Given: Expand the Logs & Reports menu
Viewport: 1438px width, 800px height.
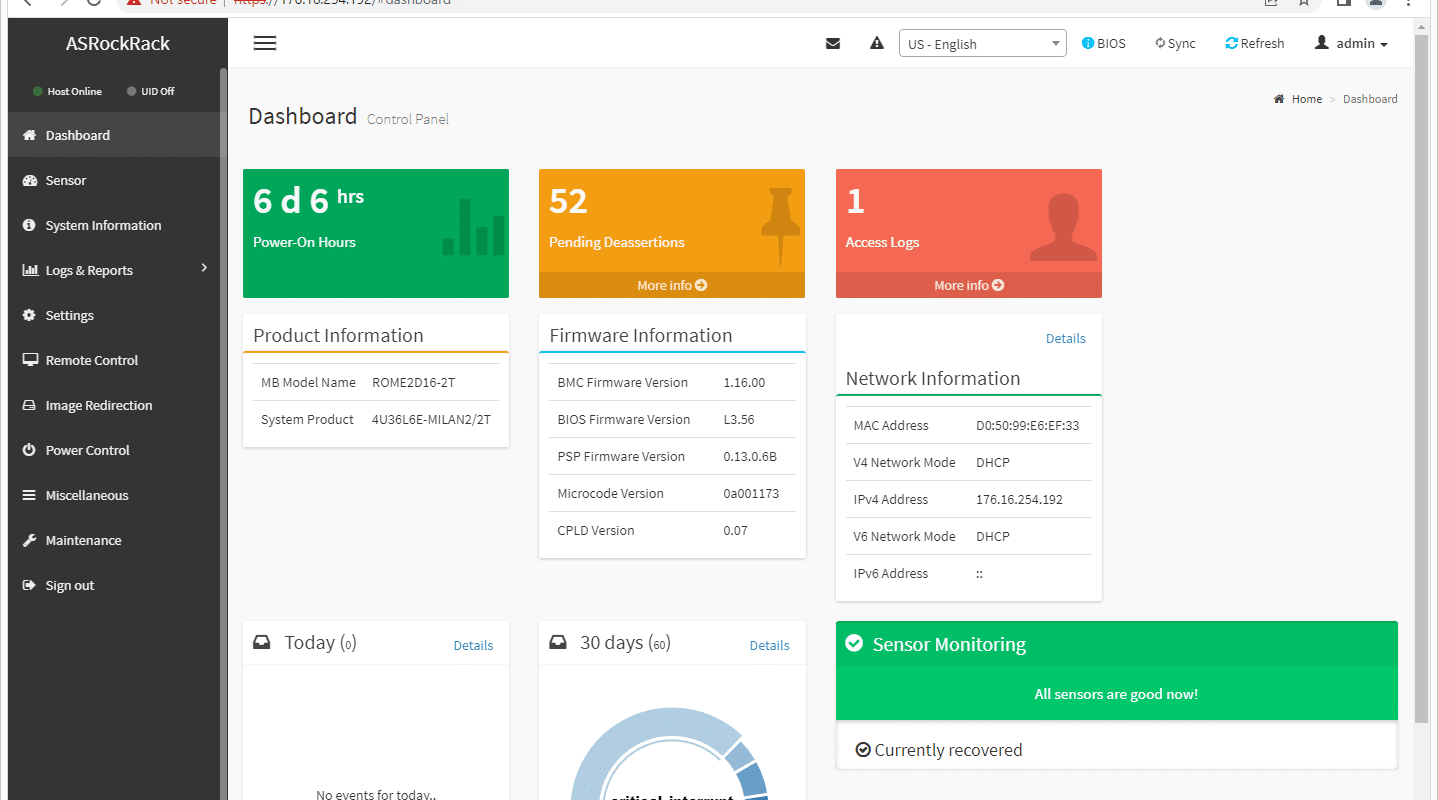Looking at the screenshot, I should 116,270.
